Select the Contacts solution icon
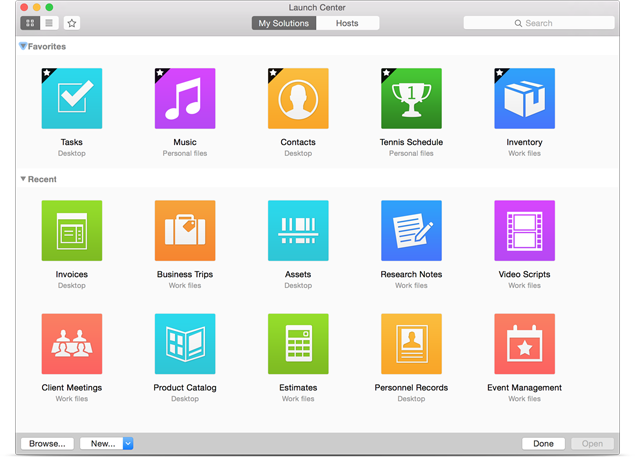The width and height of the screenshot is (635, 457). 298,99
